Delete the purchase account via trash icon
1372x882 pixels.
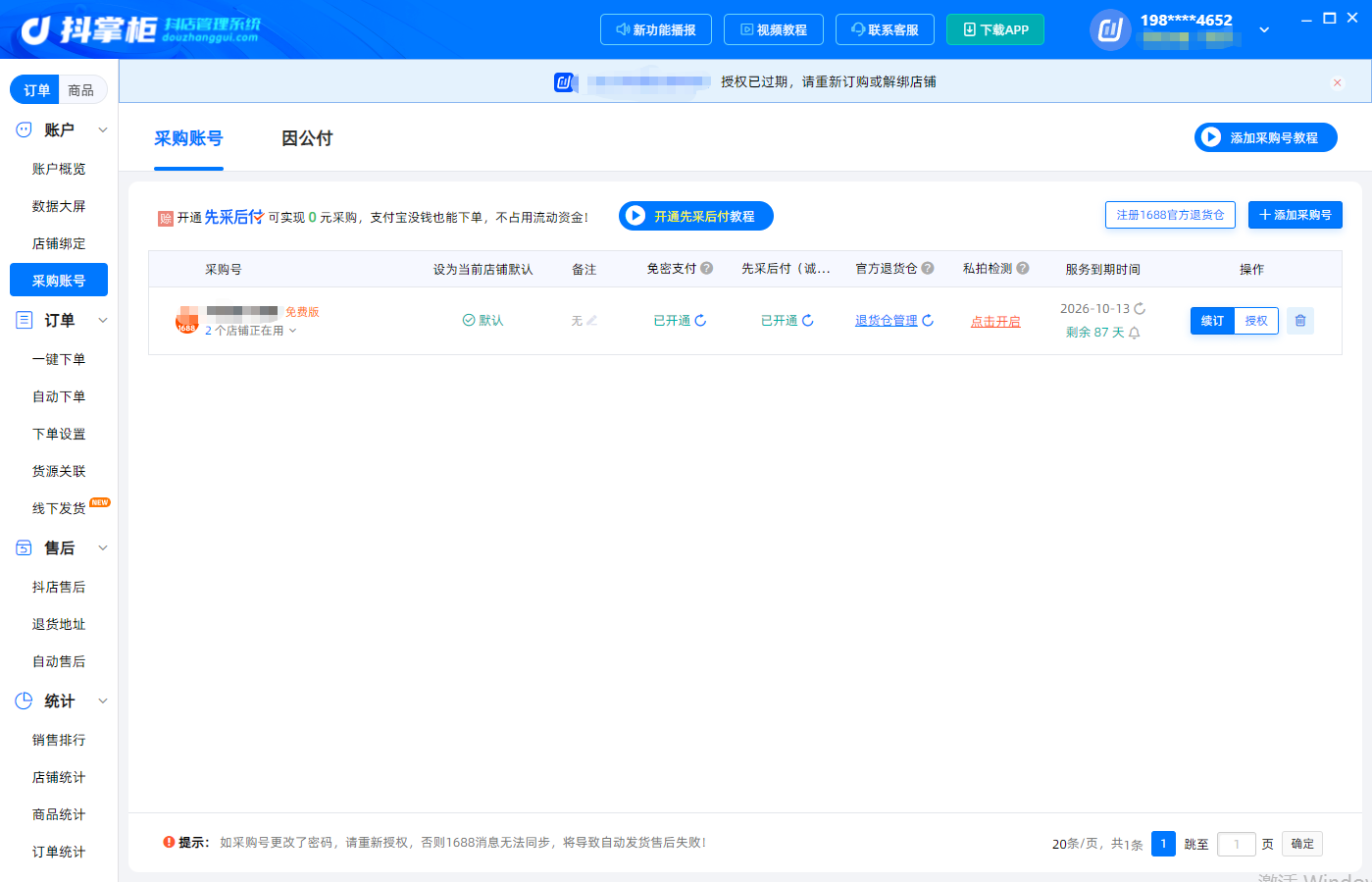[1300, 321]
